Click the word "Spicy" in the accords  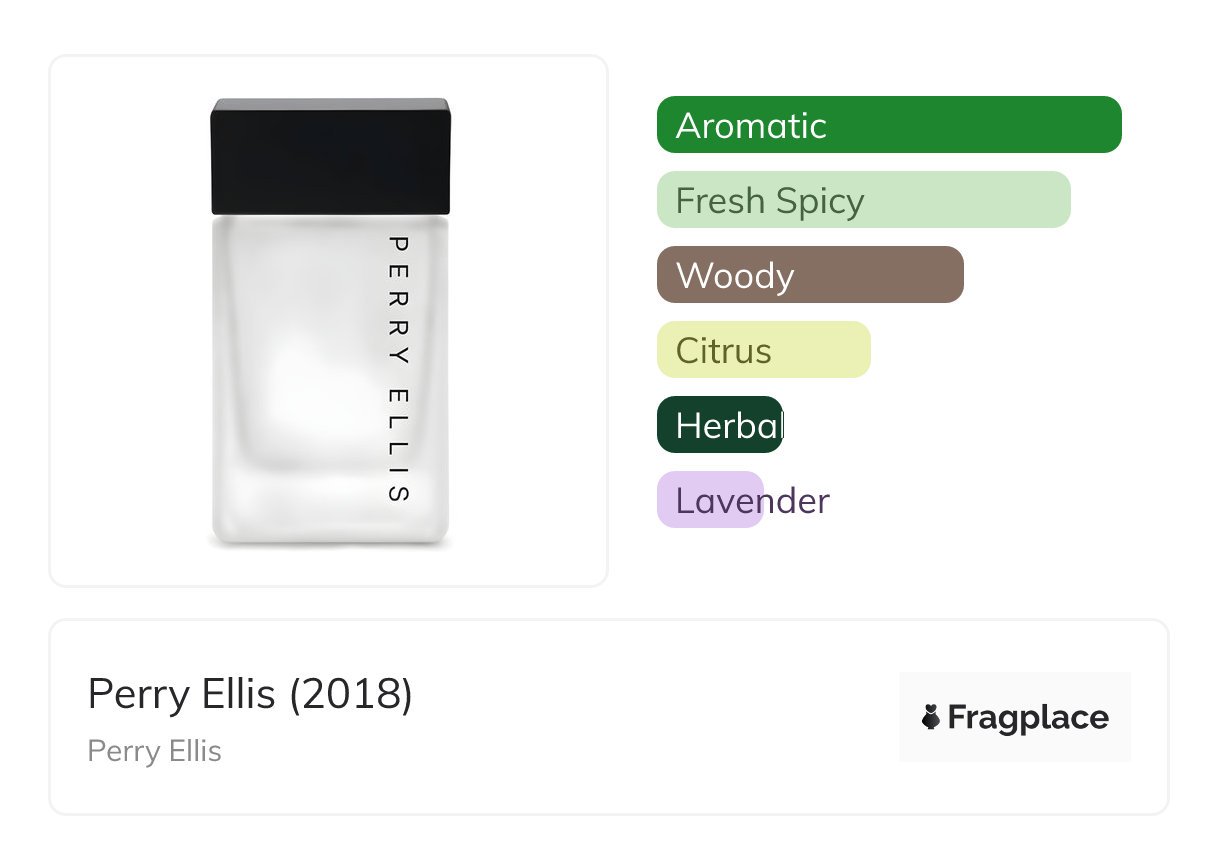819,200
